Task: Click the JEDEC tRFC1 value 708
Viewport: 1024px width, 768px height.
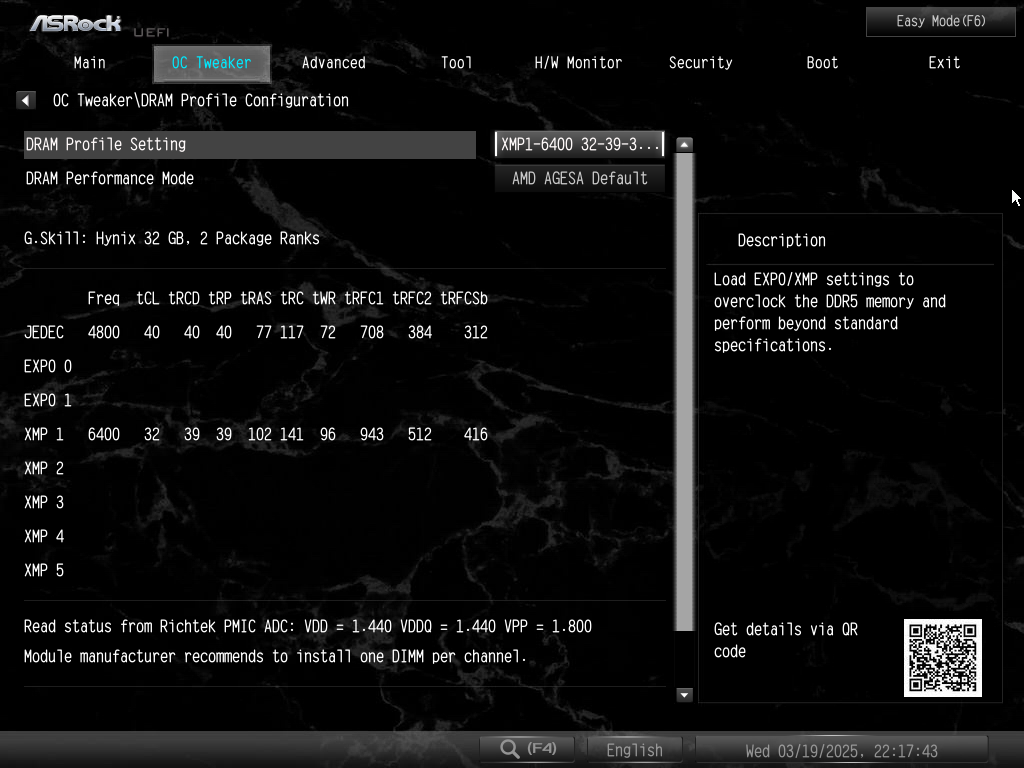Action: coord(372,332)
